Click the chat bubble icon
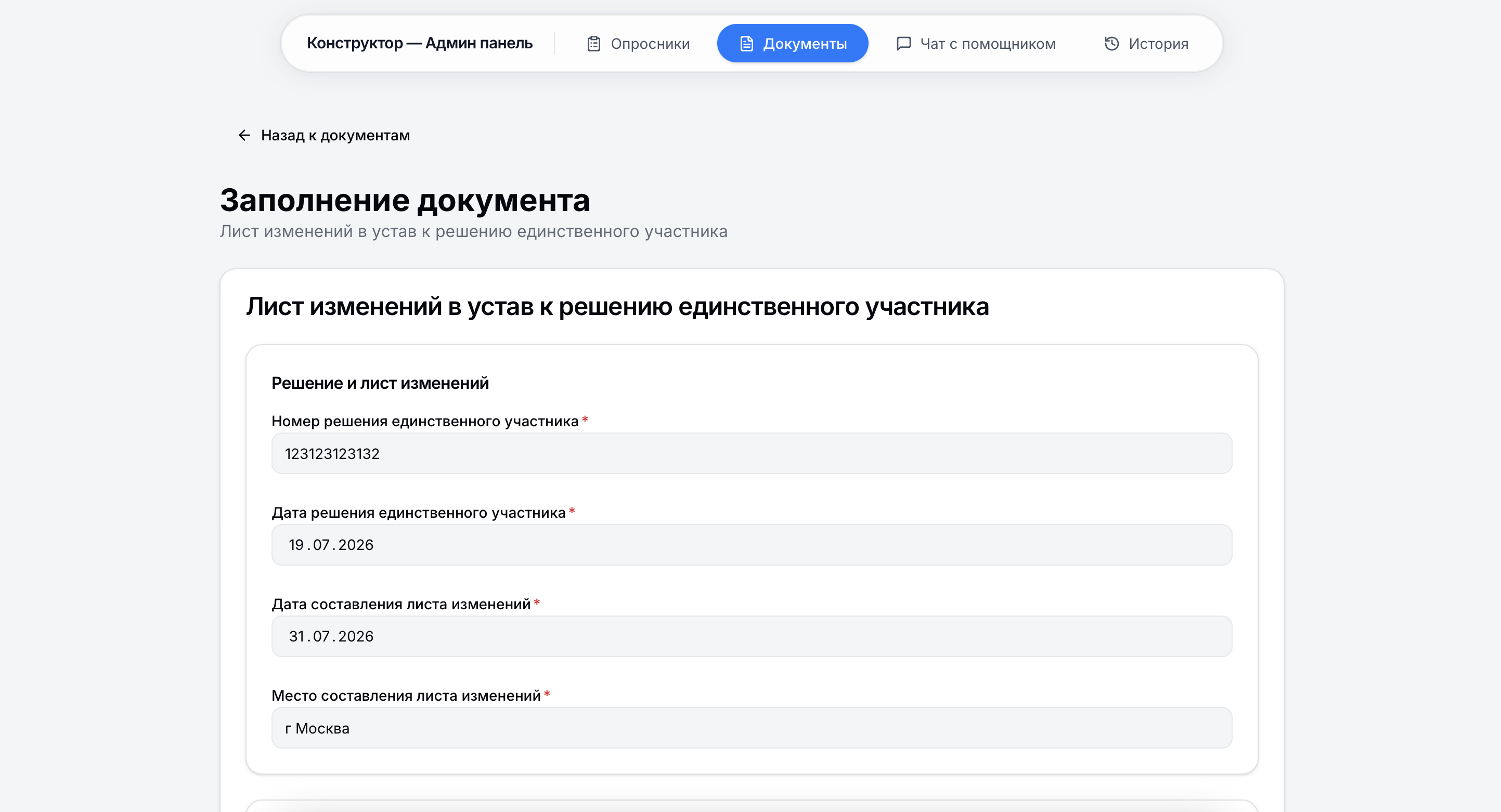 [903, 44]
